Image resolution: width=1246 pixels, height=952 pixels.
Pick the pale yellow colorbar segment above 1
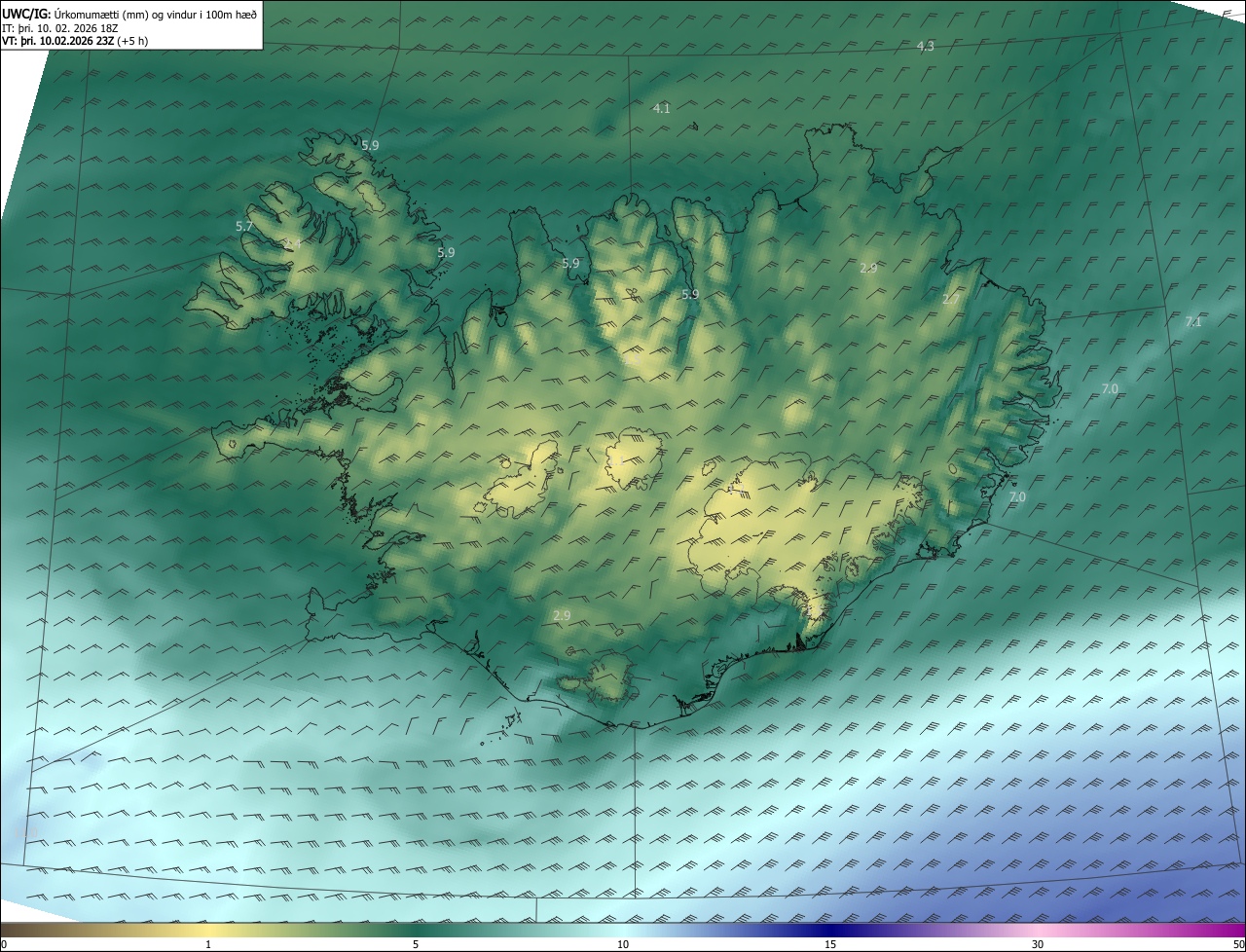(208, 930)
